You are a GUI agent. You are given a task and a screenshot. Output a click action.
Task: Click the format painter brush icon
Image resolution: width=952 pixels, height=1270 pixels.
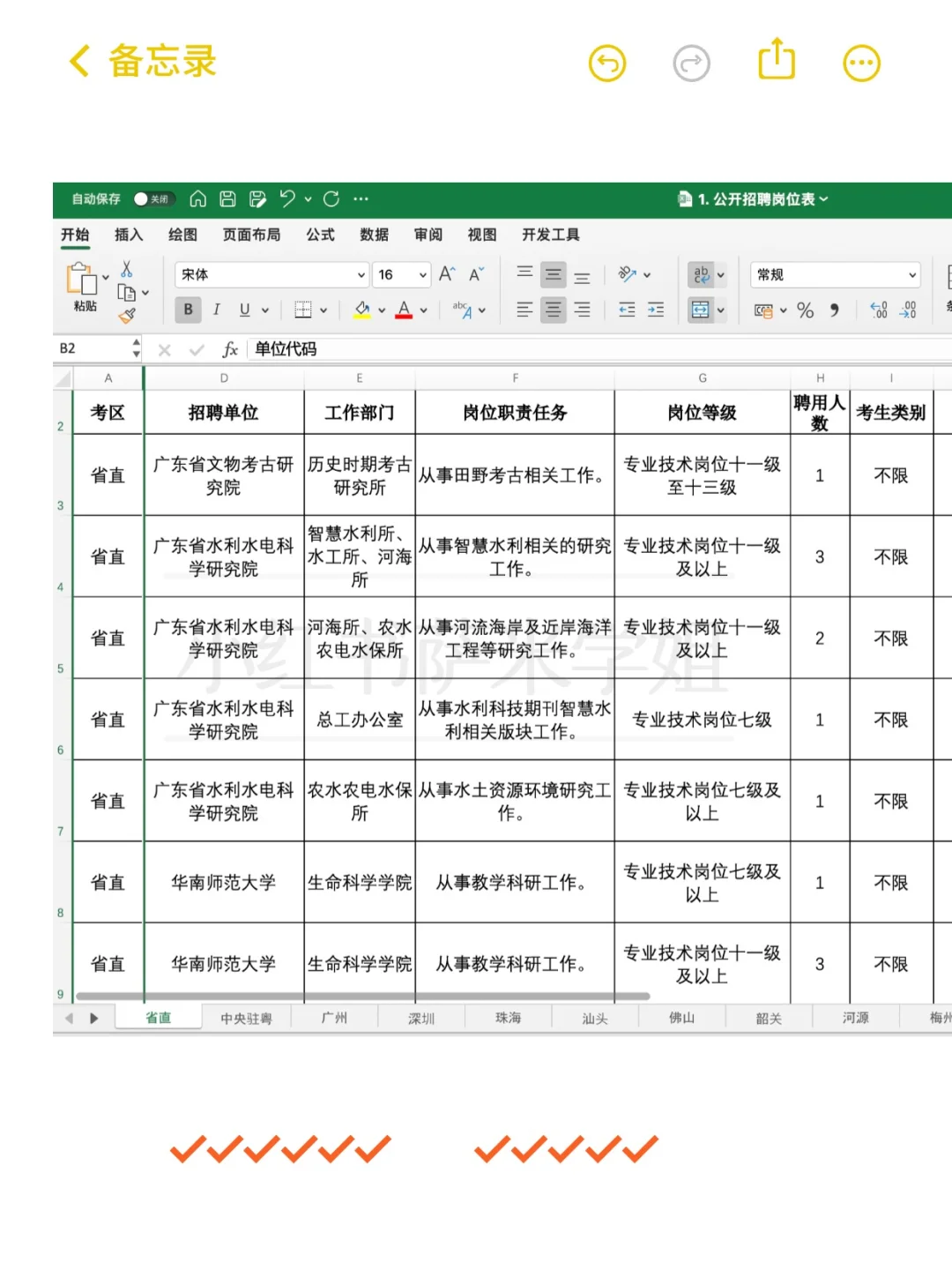pos(127,315)
